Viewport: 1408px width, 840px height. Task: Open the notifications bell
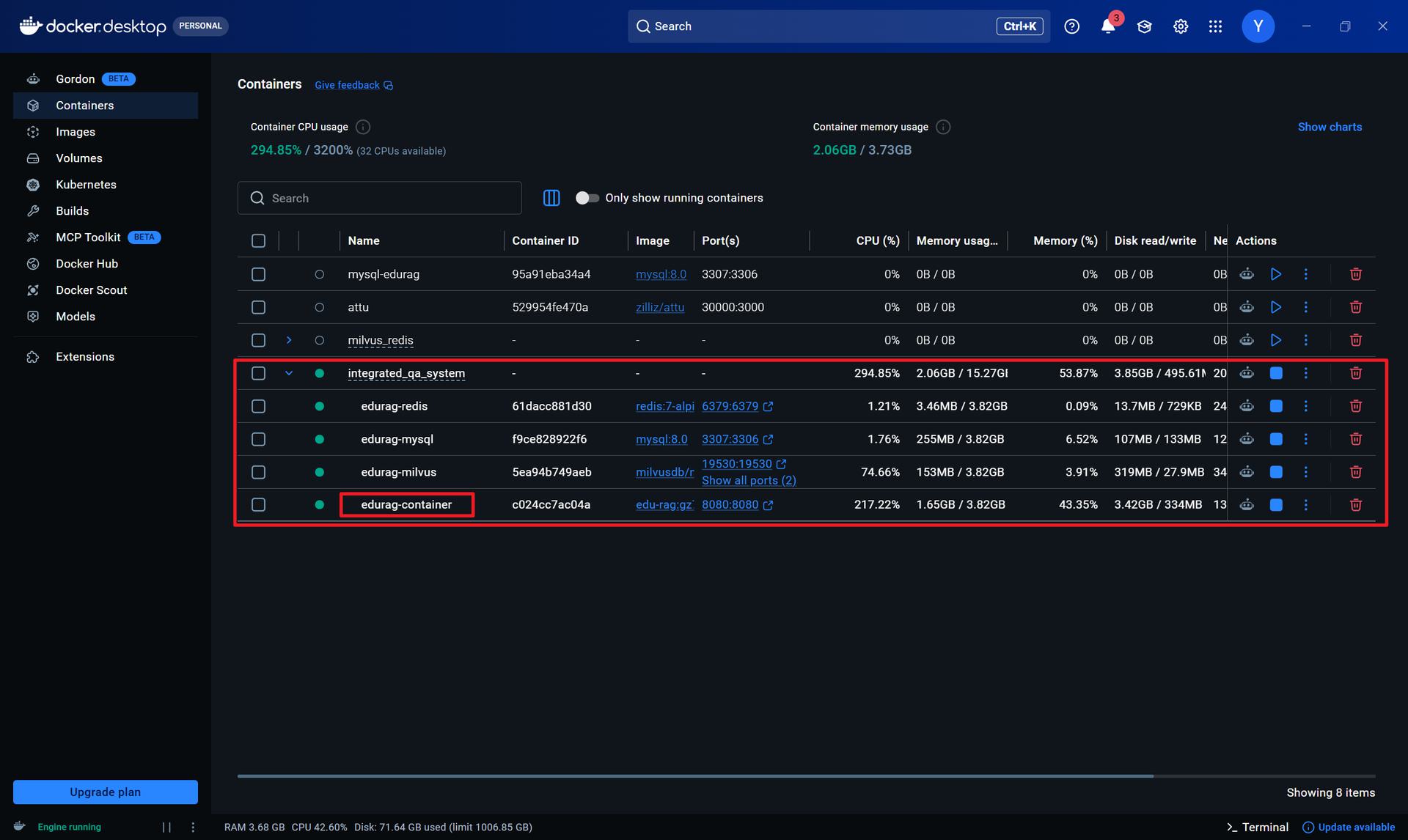(1108, 26)
